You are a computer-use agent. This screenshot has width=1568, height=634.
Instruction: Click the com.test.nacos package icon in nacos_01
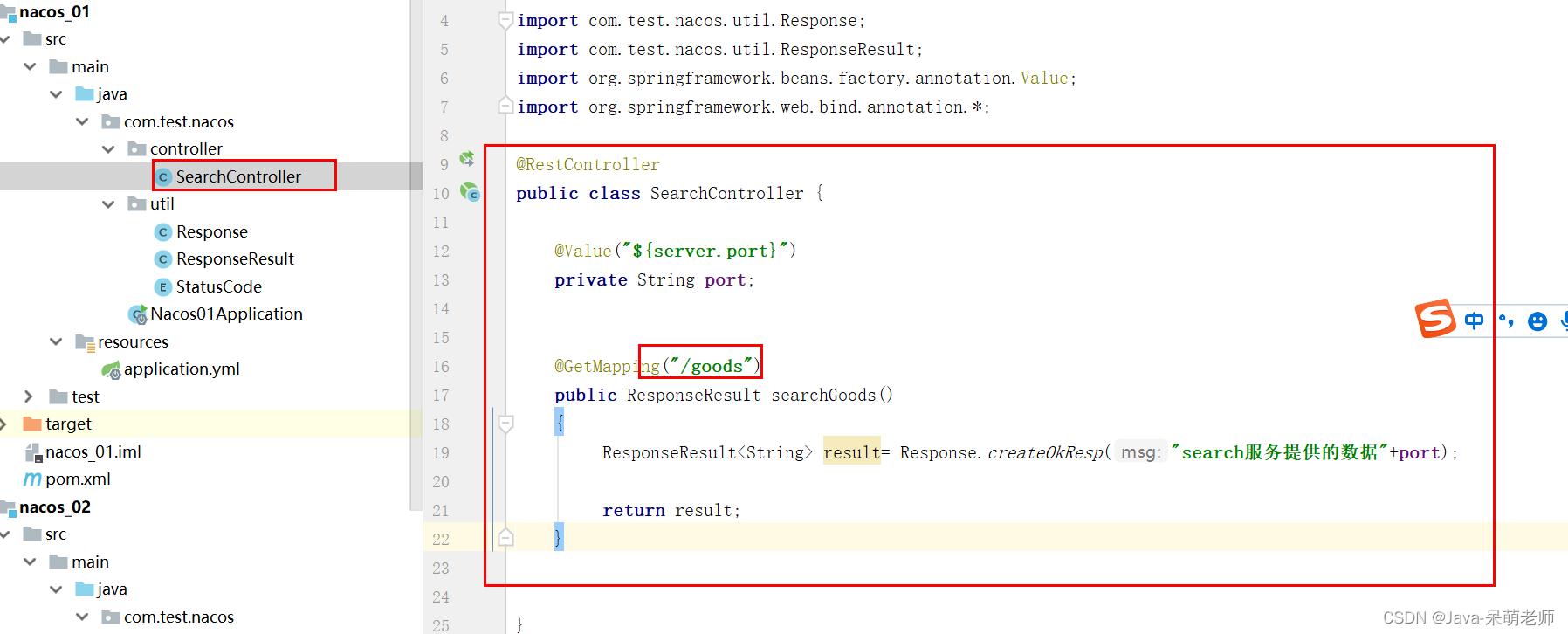pos(111,121)
